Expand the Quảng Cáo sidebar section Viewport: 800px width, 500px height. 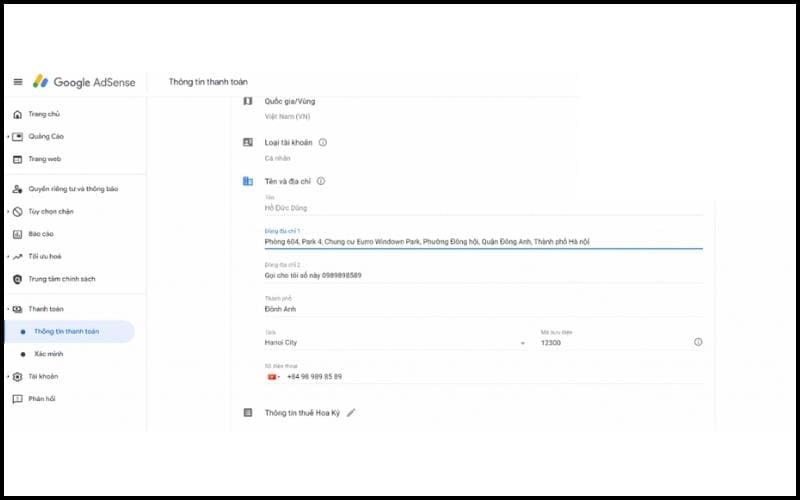click(x=8, y=137)
